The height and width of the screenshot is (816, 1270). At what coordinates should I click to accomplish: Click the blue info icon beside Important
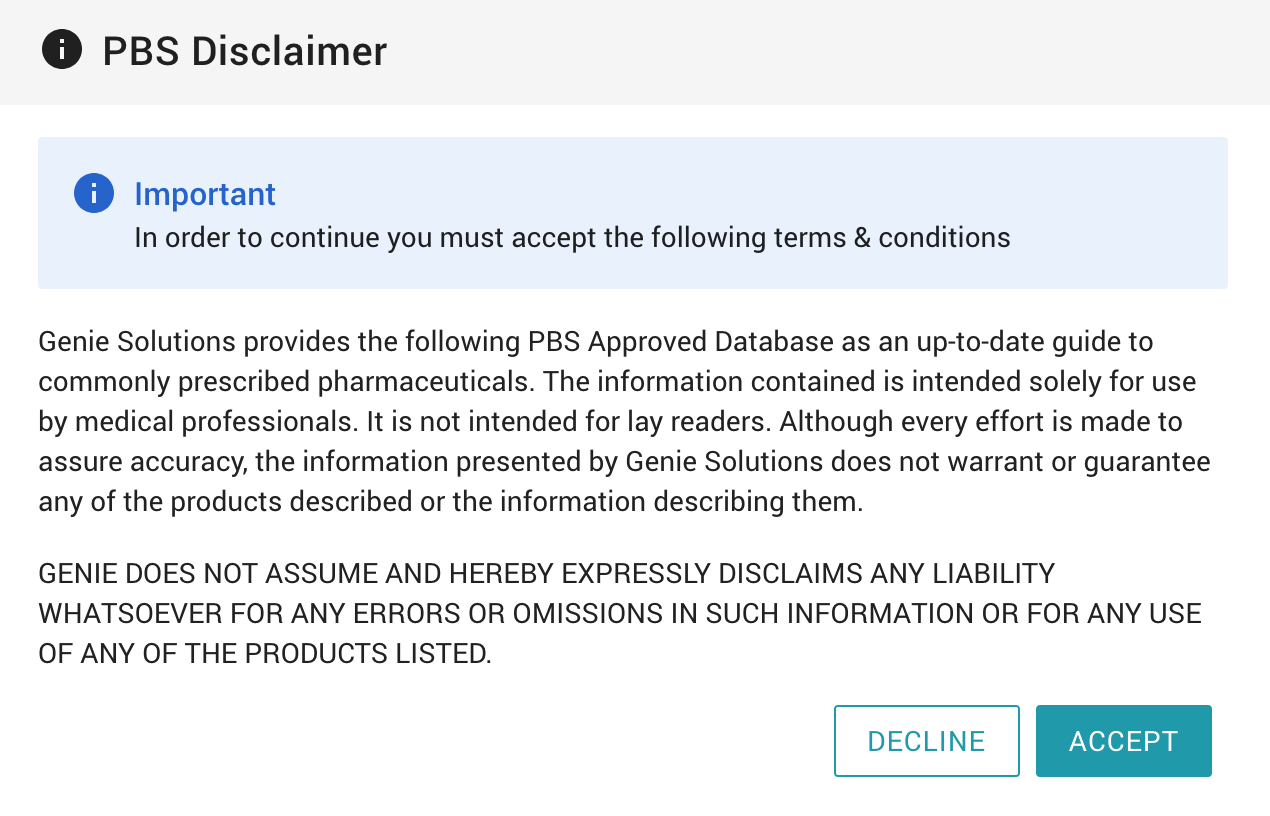[x=94, y=193]
